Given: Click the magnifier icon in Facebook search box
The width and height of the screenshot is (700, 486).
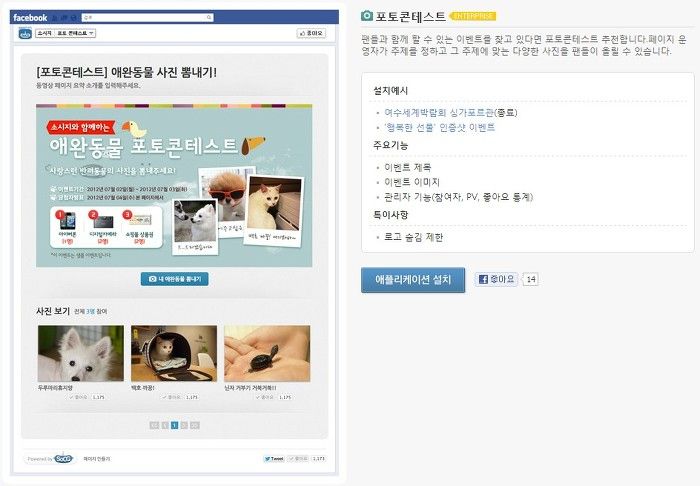Looking at the screenshot, I should [208, 17].
